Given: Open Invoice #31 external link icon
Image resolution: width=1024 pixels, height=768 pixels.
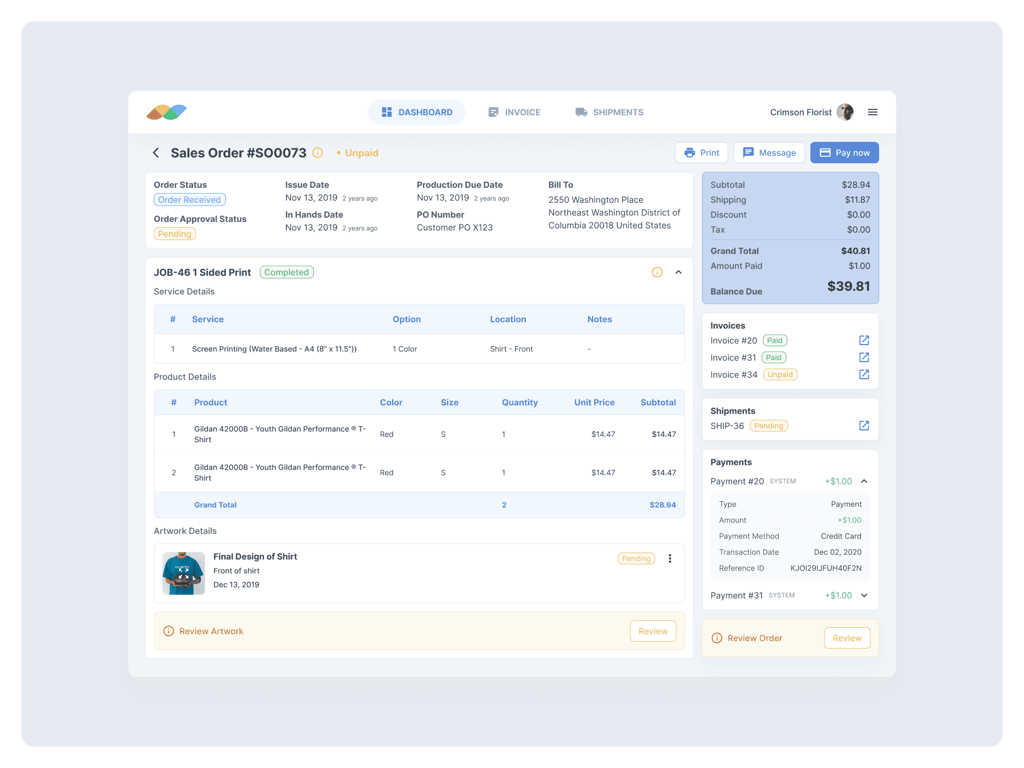Looking at the screenshot, I should pyautogui.click(x=864, y=357).
